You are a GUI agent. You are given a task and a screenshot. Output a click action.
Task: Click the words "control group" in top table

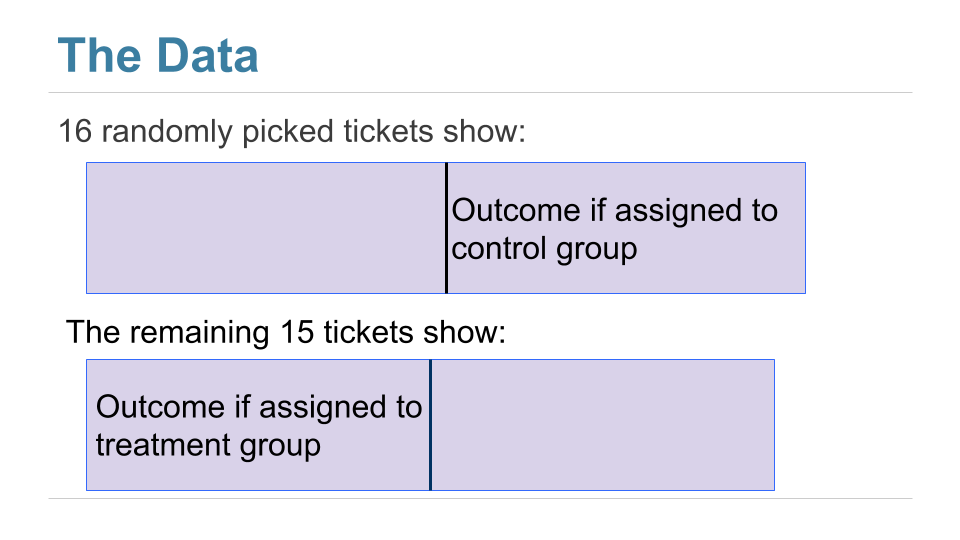tap(544, 248)
